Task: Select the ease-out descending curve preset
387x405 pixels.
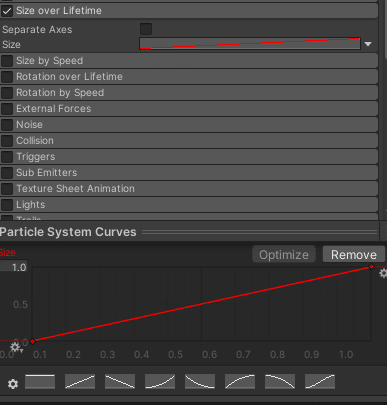Action: (x=200, y=382)
